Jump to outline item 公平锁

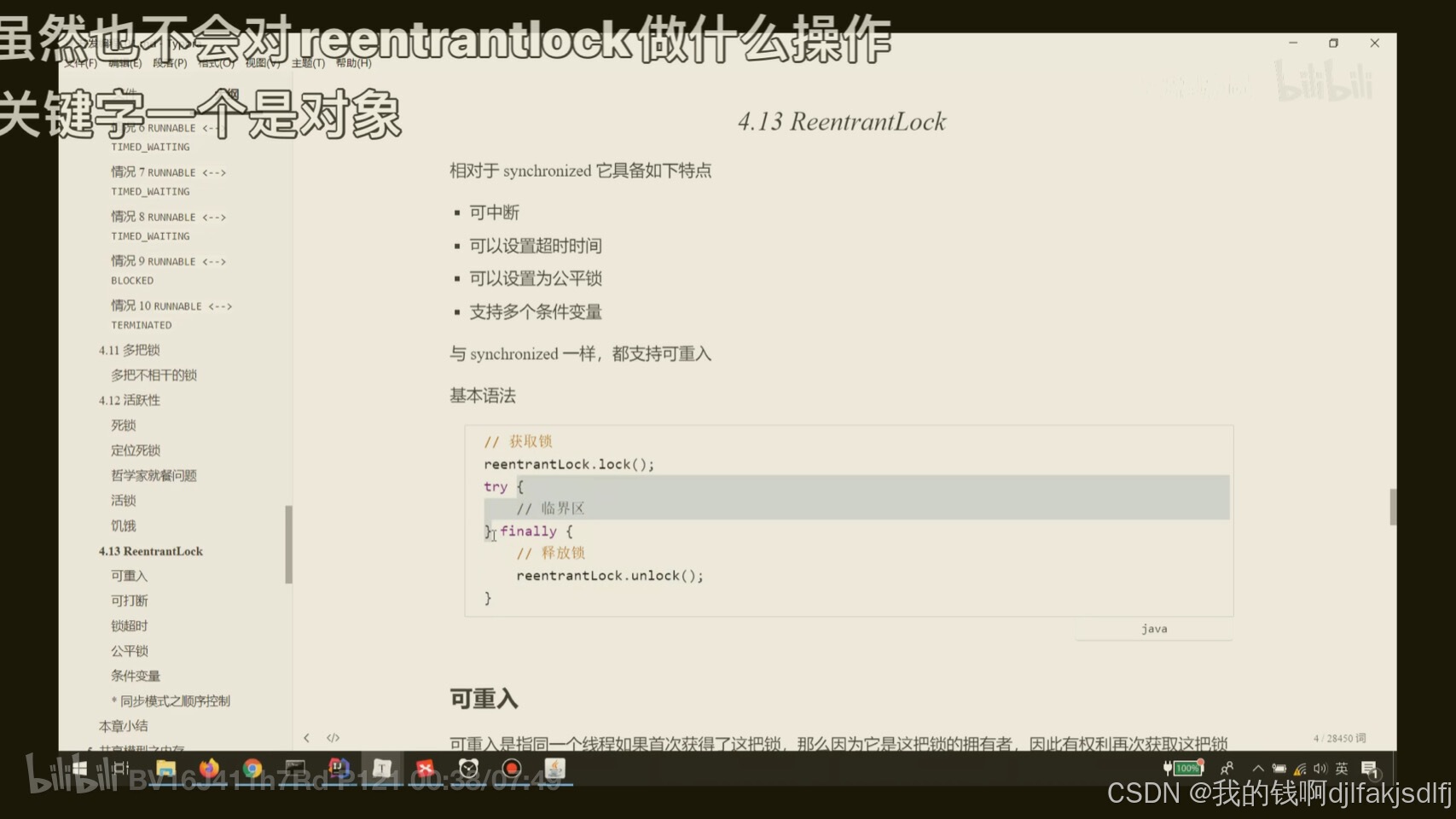pos(129,651)
